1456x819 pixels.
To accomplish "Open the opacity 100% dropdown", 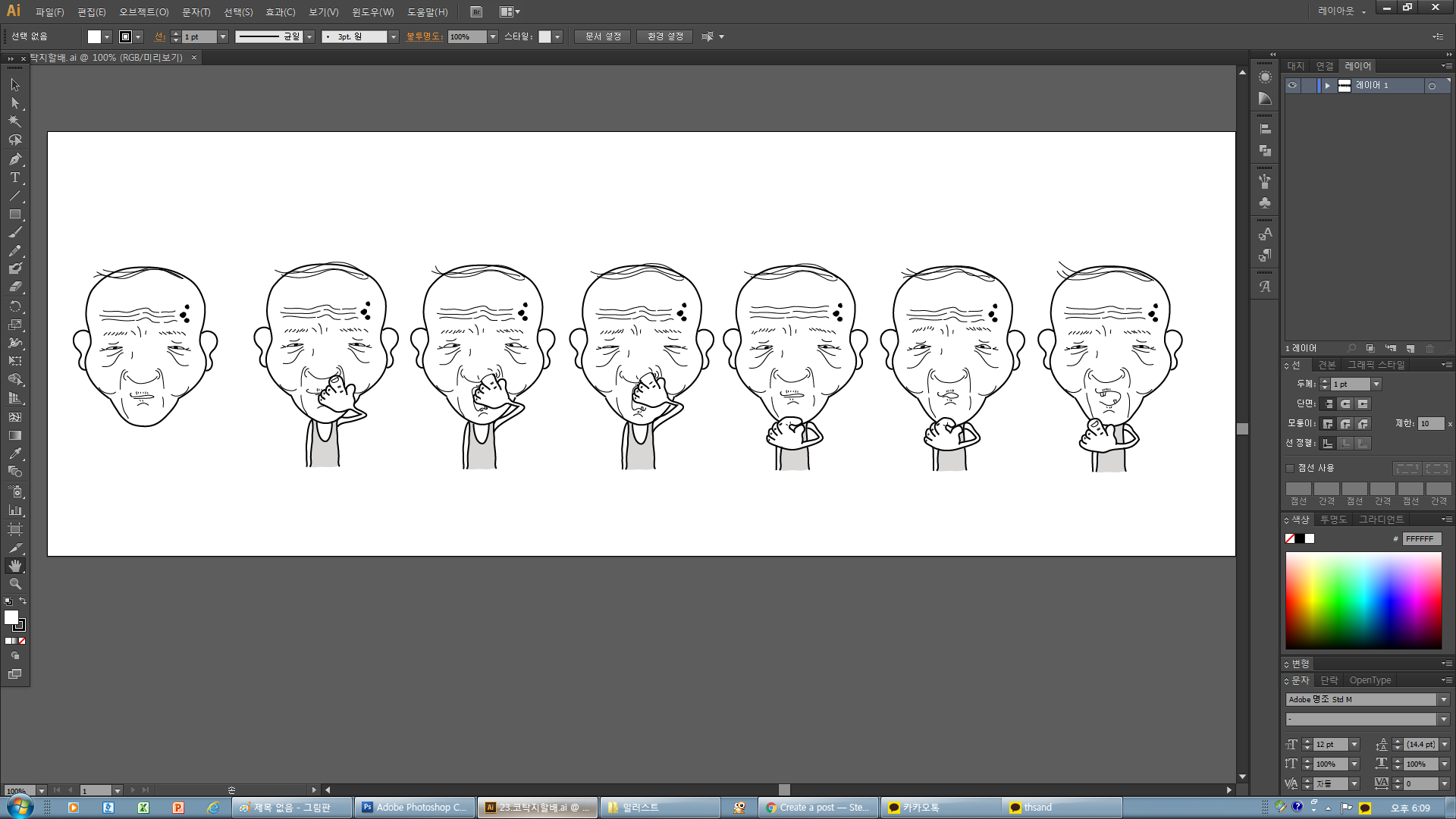I will point(493,36).
